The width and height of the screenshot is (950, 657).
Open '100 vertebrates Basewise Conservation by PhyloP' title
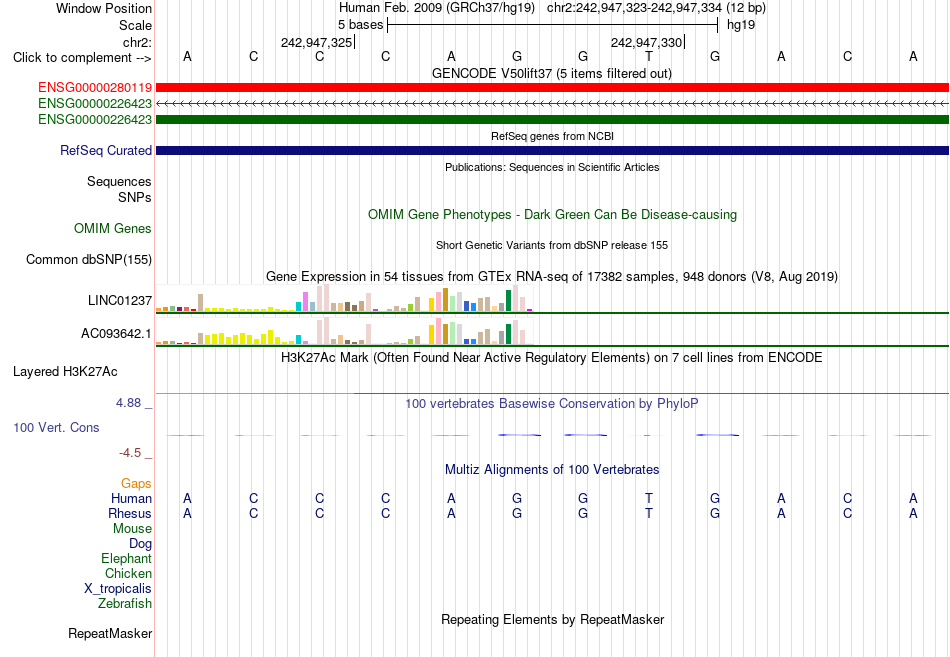click(552, 404)
